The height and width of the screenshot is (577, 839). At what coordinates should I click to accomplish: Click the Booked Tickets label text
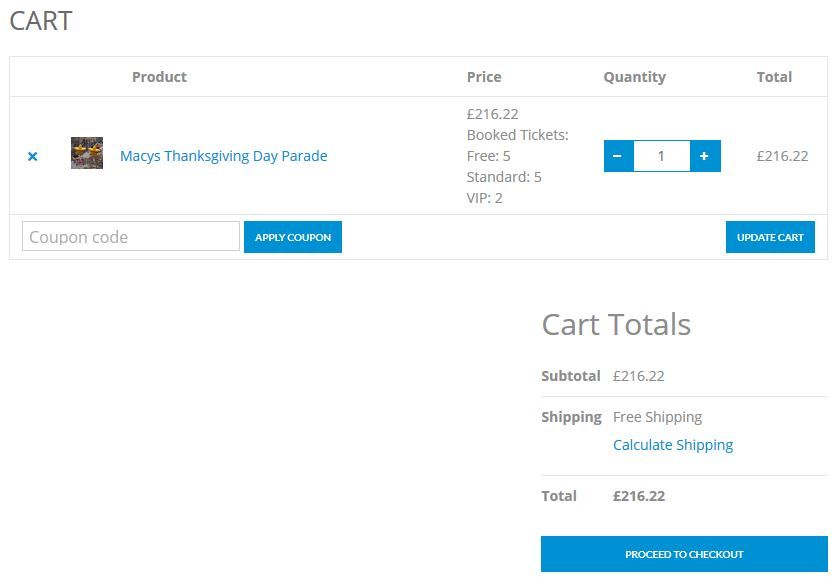[517, 135]
